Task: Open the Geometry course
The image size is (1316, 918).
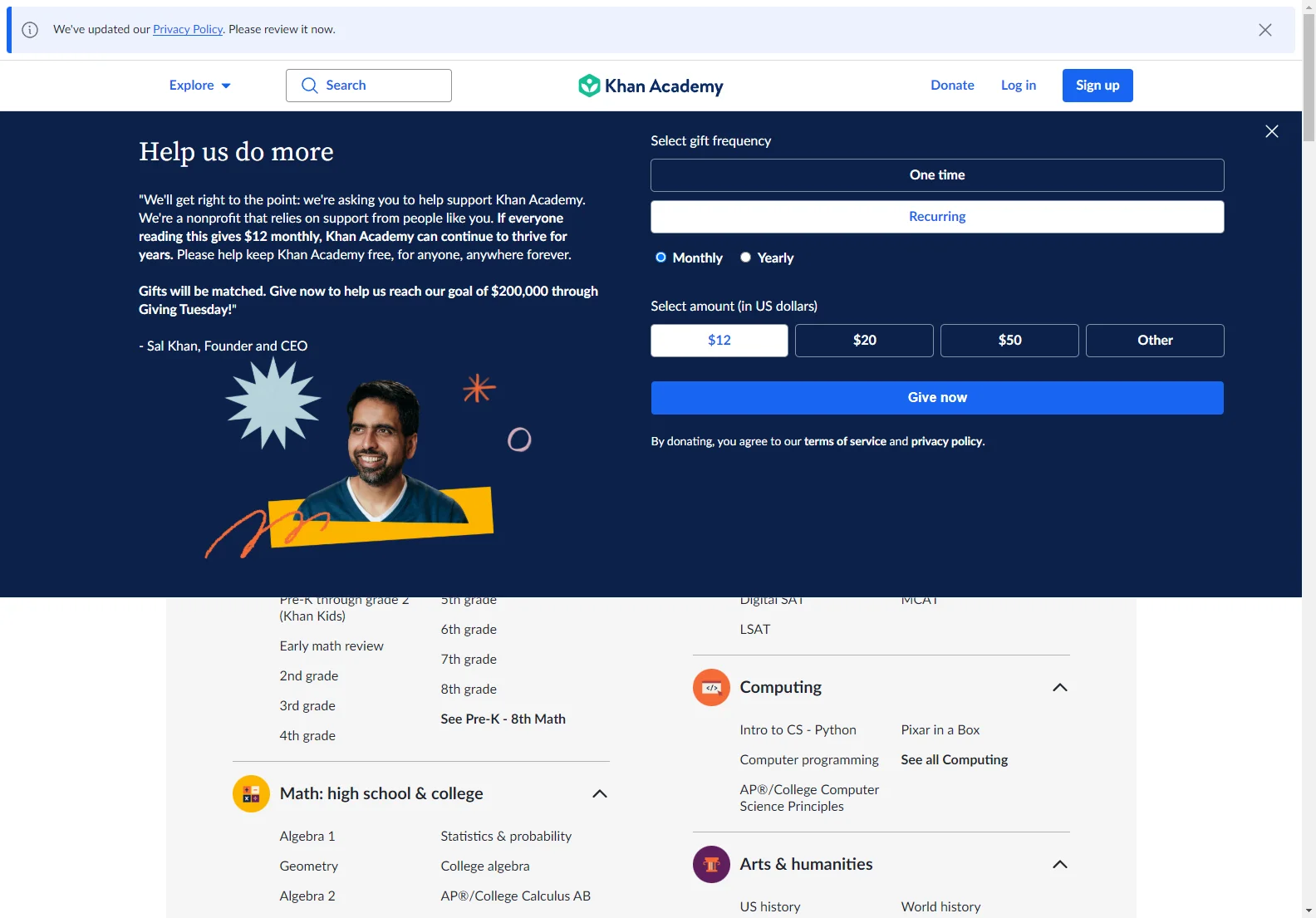Action: pos(309,866)
